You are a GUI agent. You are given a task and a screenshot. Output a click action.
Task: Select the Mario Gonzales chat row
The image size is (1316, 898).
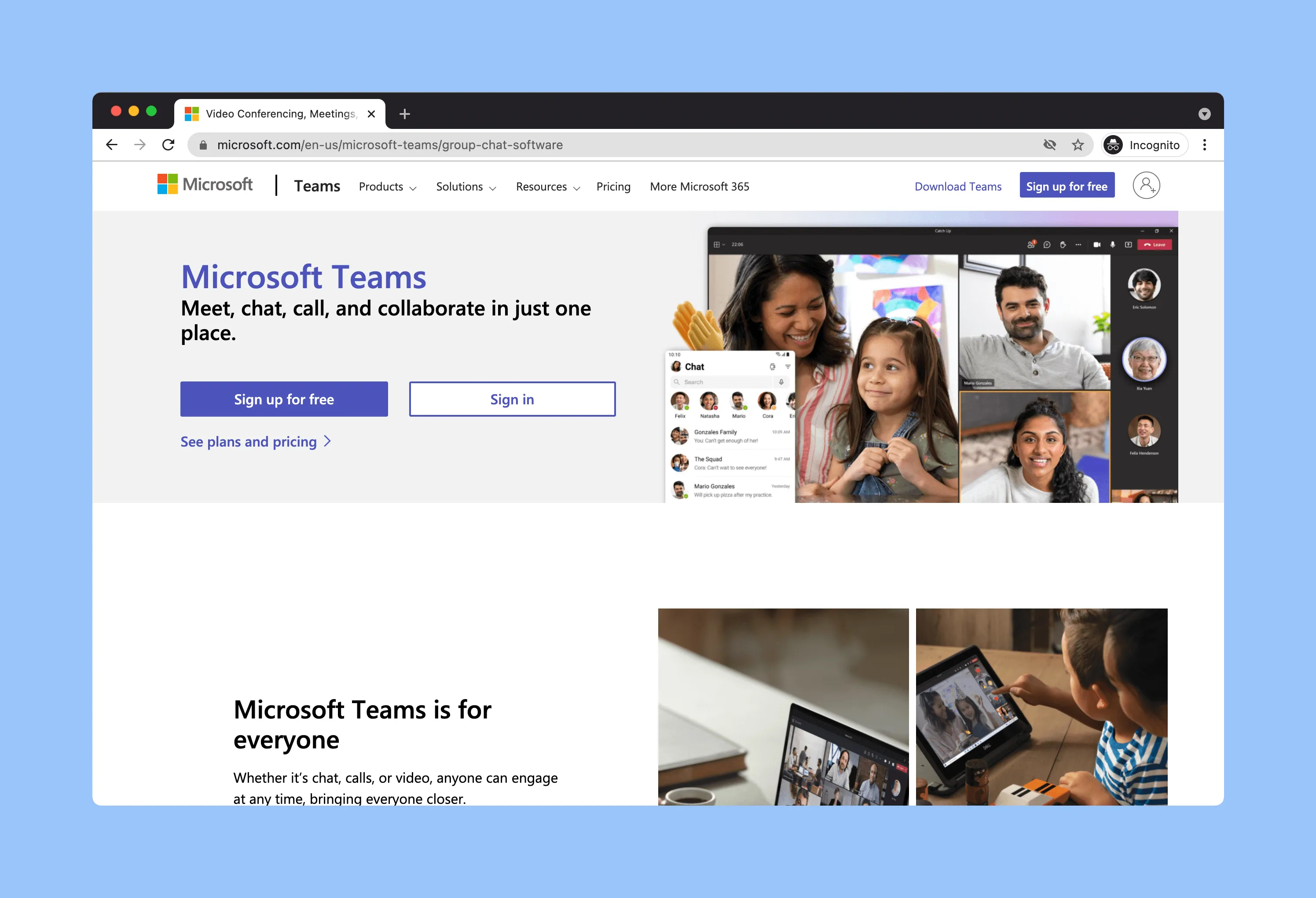[x=730, y=490]
